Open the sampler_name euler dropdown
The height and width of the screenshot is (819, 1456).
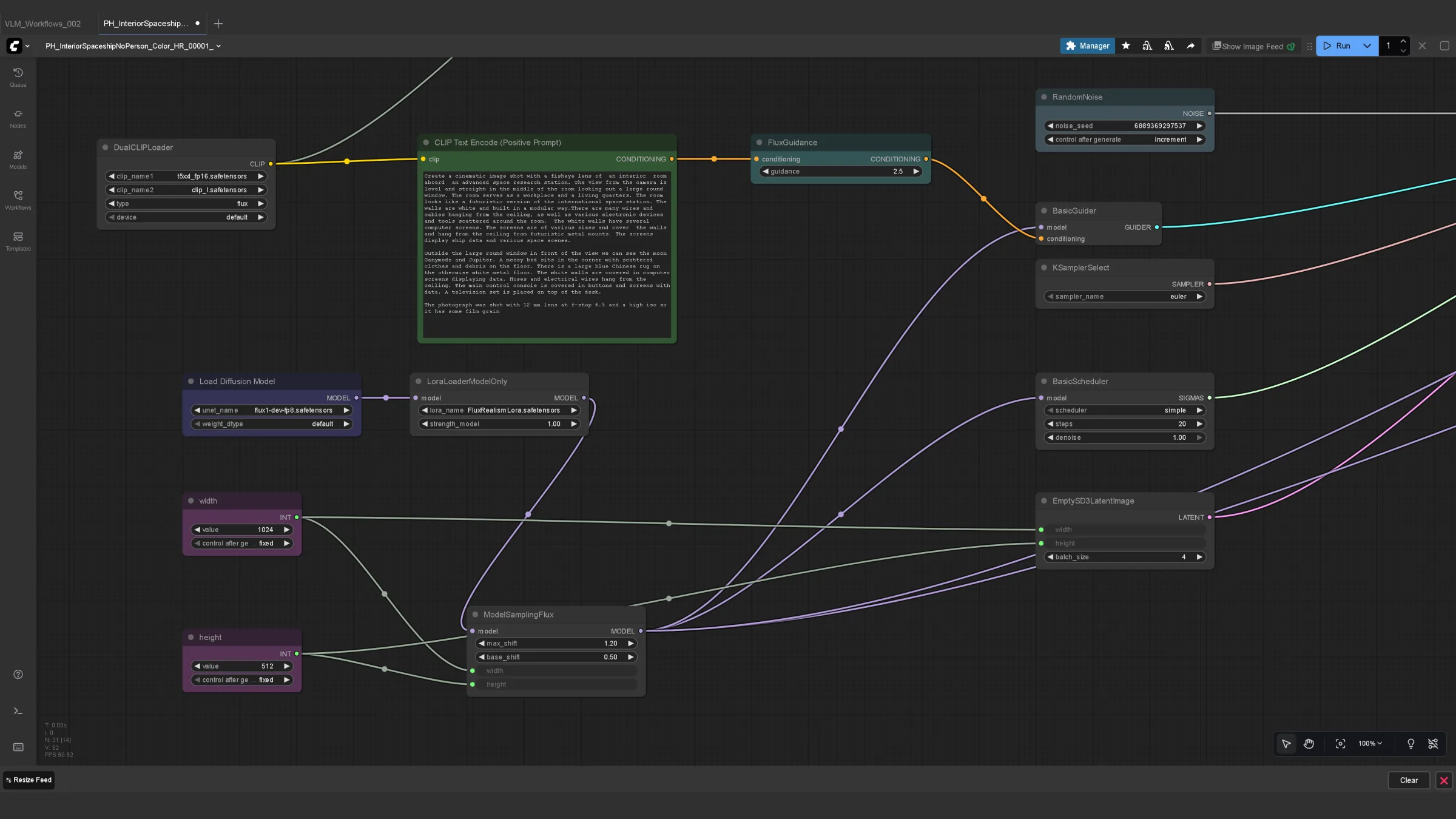[x=1125, y=297]
